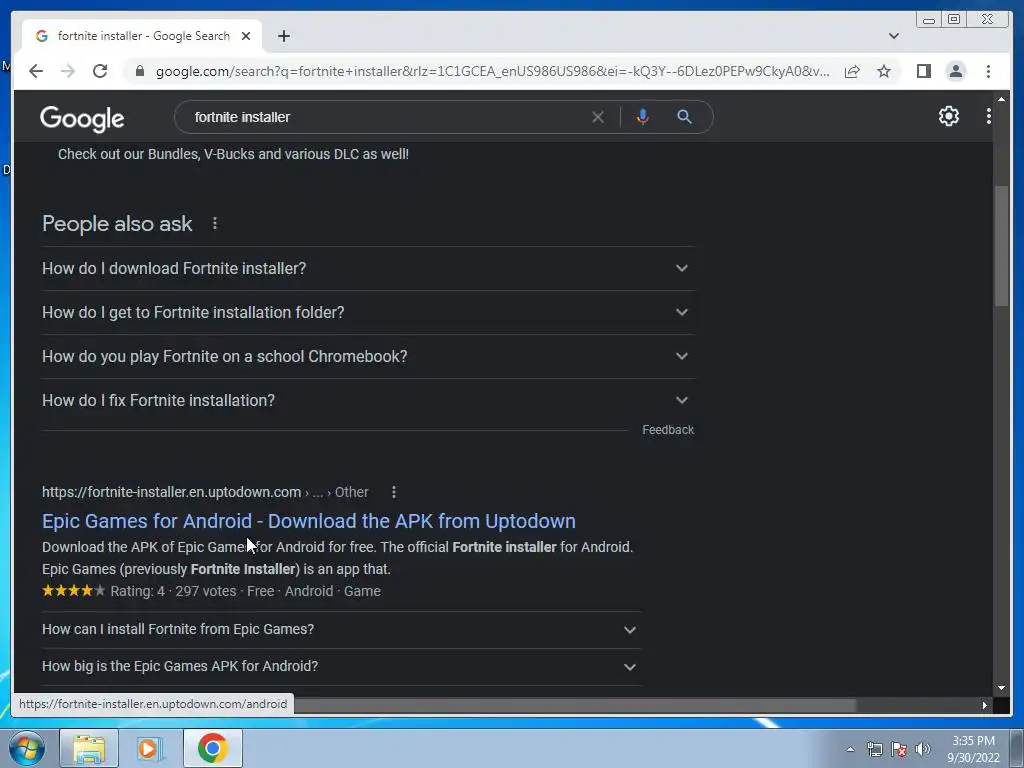This screenshot has width=1024, height=768.
Task: Expand "How do I get to Fortnite installation folder?"
Action: [368, 312]
